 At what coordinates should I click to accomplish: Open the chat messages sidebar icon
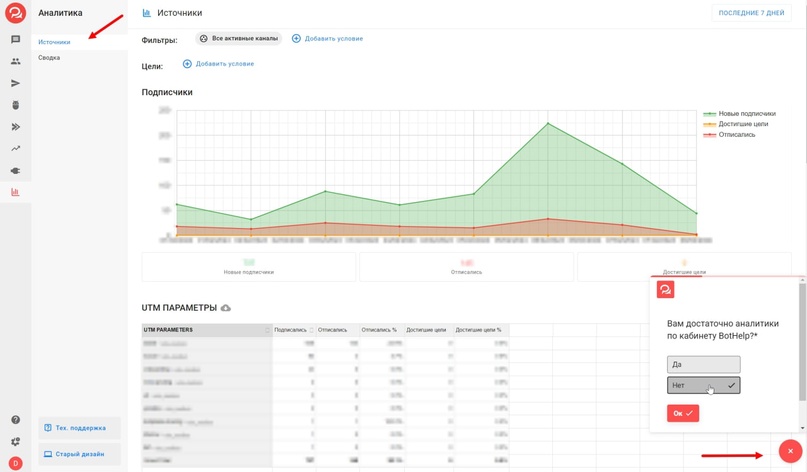[15, 40]
